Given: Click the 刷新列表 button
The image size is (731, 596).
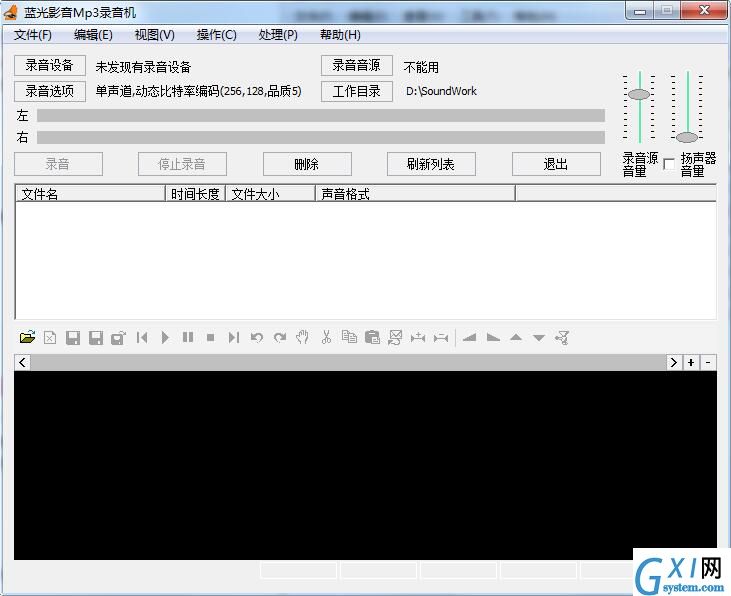Looking at the screenshot, I should tap(431, 164).
